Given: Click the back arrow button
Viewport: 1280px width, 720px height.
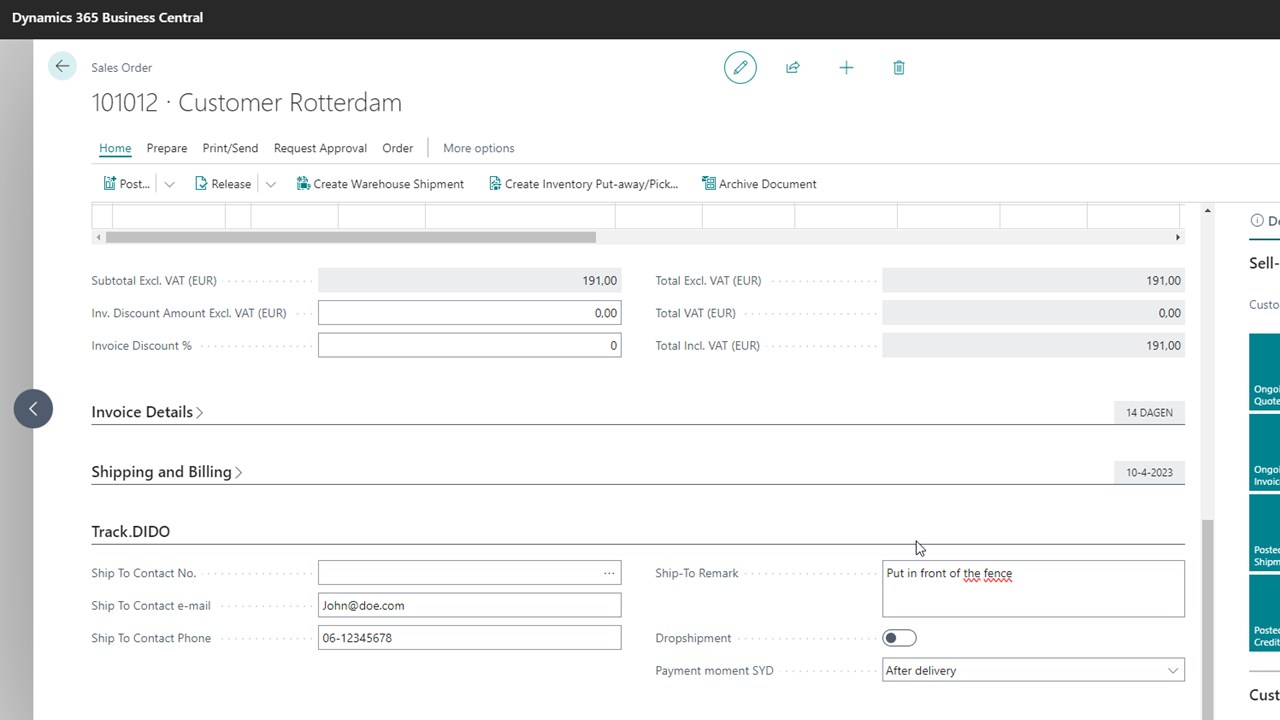Looking at the screenshot, I should [x=62, y=66].
